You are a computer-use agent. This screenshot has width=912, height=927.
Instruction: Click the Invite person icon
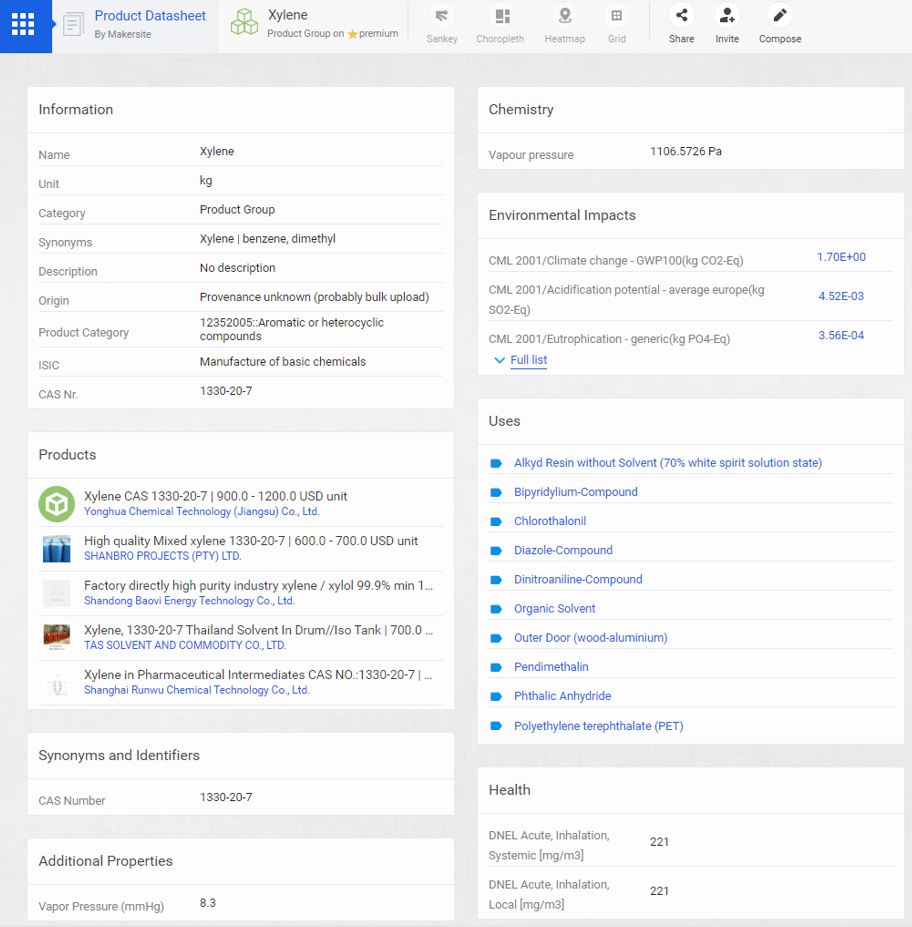(727, 16)
